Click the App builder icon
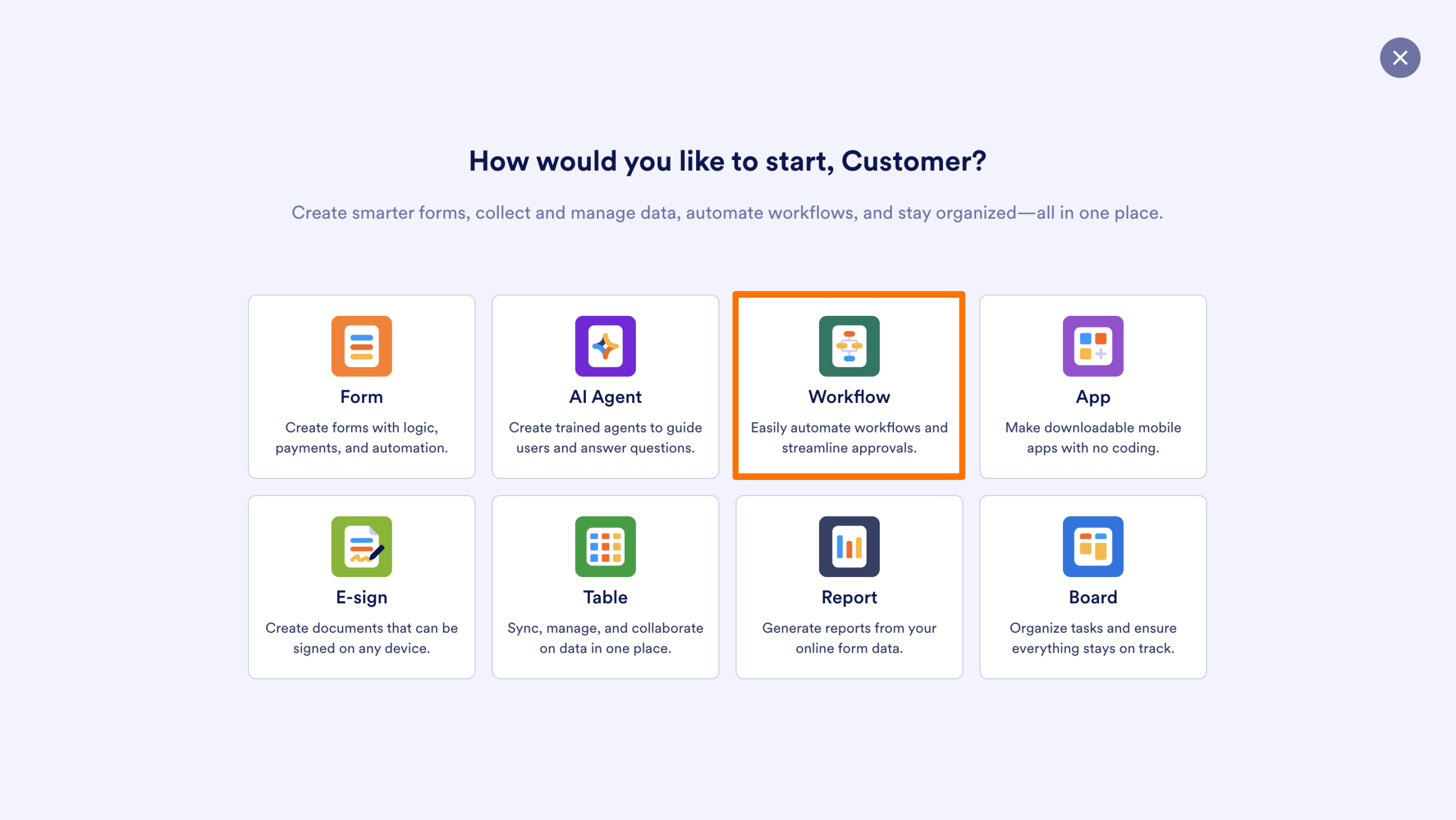 tap(1093, 347)
